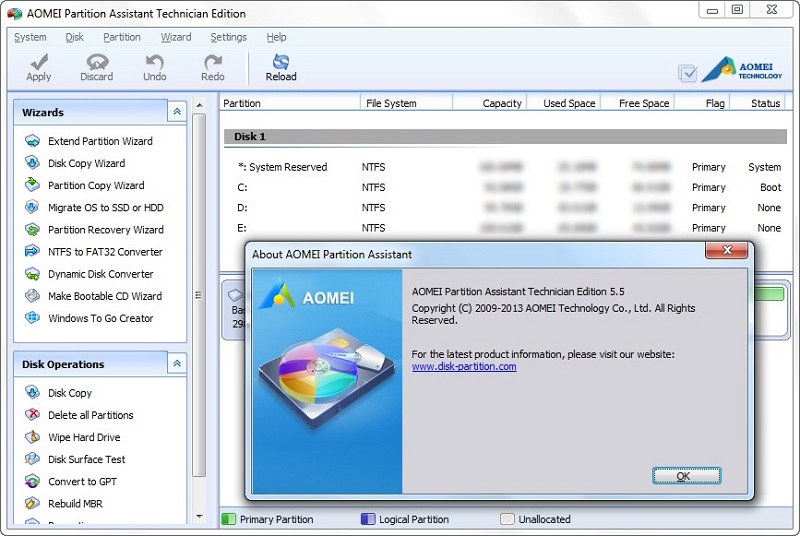Select the E: partition row
Viewport: 800px width, 536px height.
(x=505, y=228)
